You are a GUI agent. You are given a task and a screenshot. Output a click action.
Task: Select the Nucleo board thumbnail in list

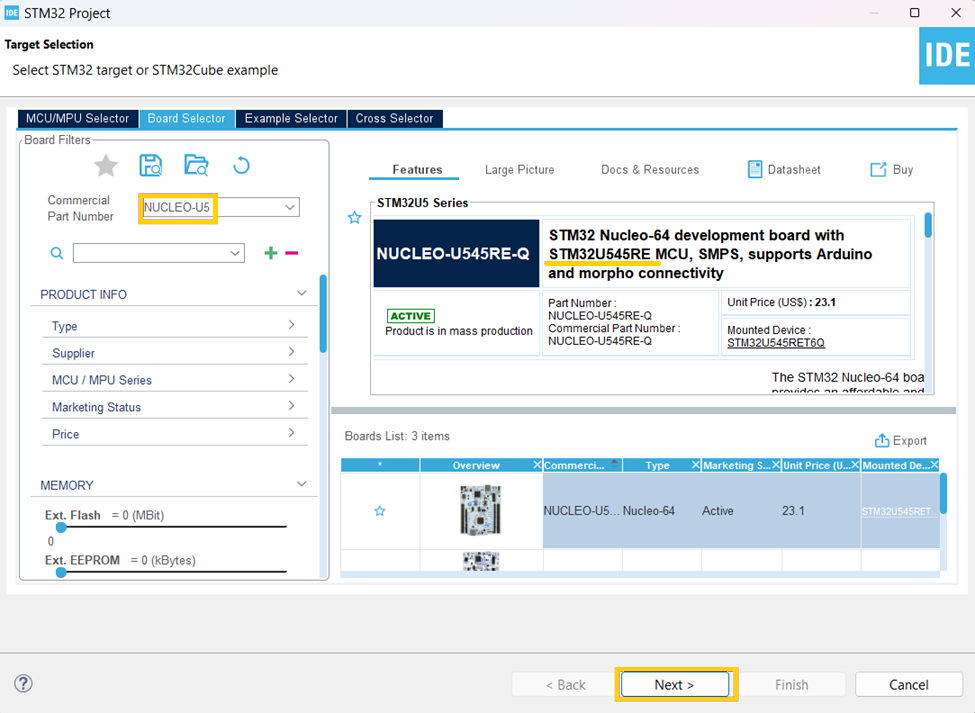click(x=481, y=510)
